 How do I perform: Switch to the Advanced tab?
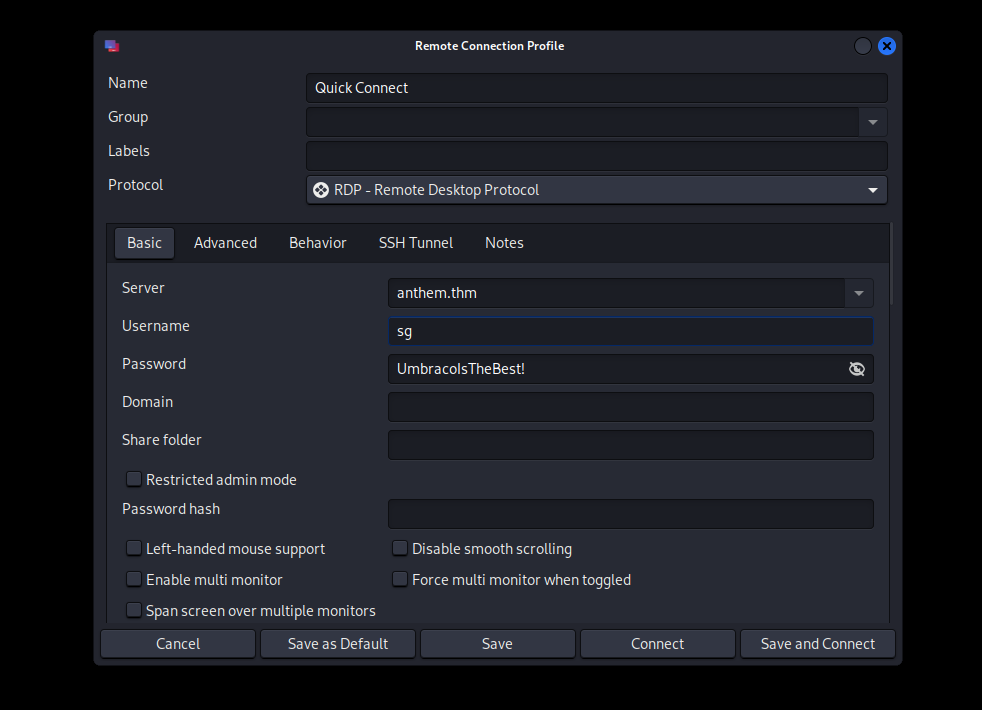pyautogui.click(x=225, y=243)
